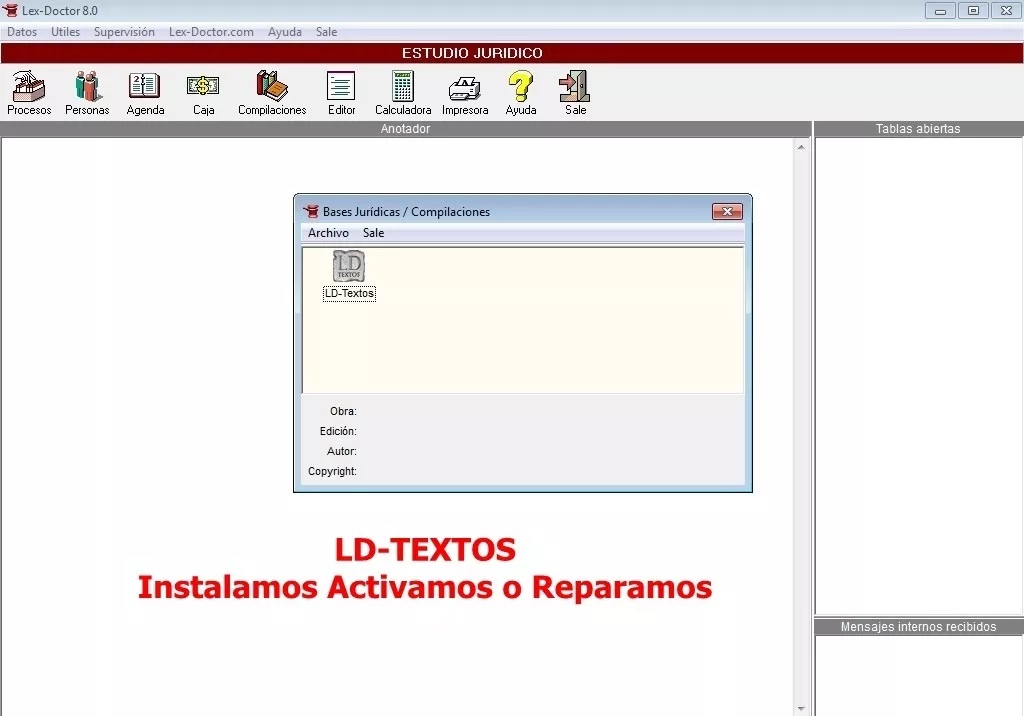Click the Mensajes internos recibidos header
The width and height of the screenshot is (1024, 716).
[x=918, y=626]
